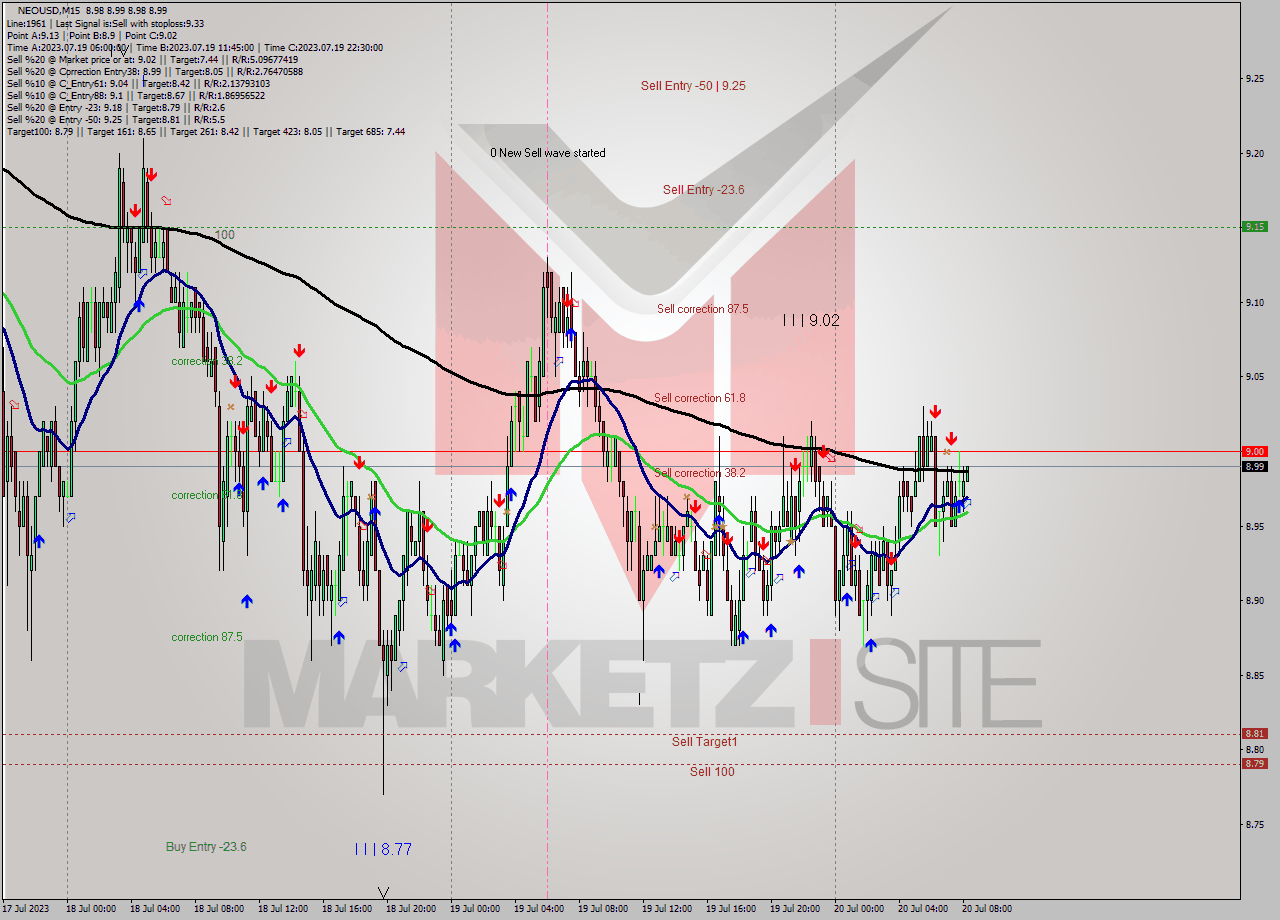Click the green 9.15 price tag
This screenshot has height=920, width=1280.
[x=1255, y=227]
